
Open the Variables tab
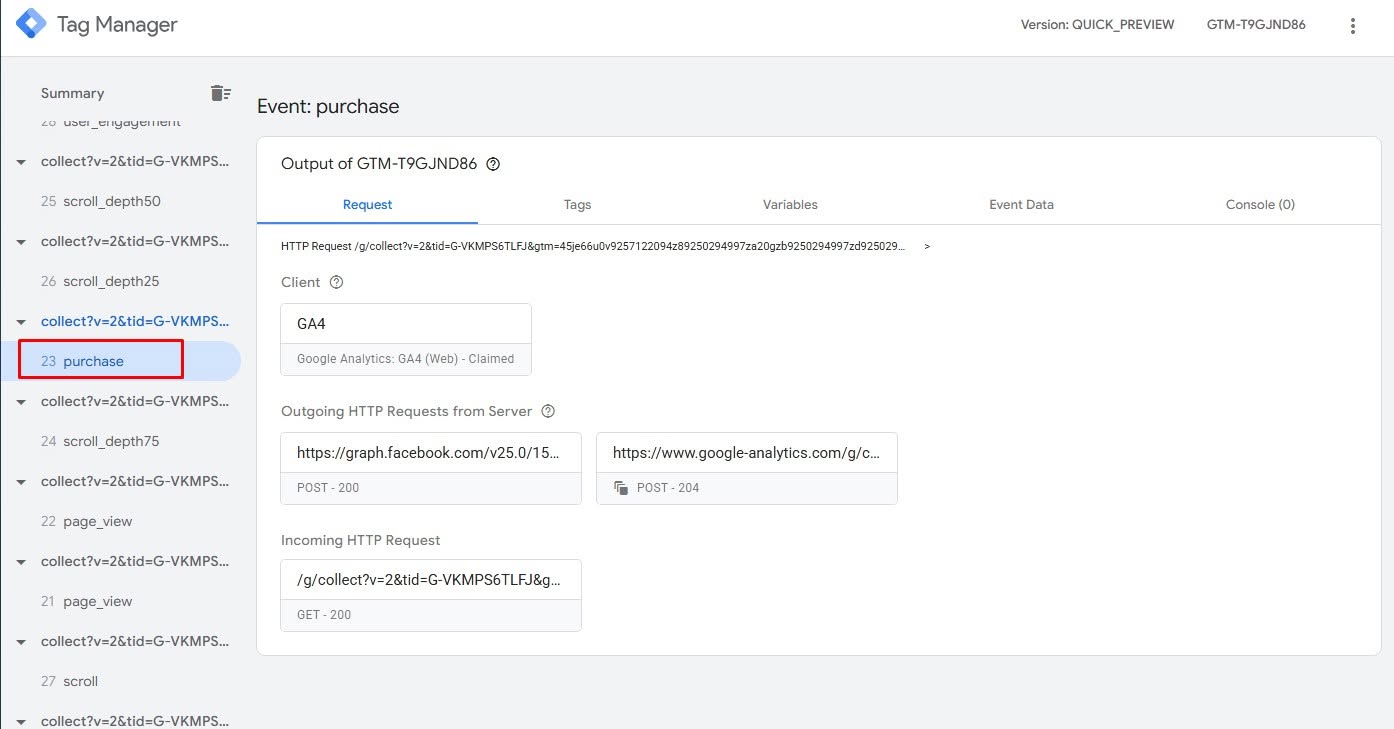pyautogui.click(x=790, y=204)
